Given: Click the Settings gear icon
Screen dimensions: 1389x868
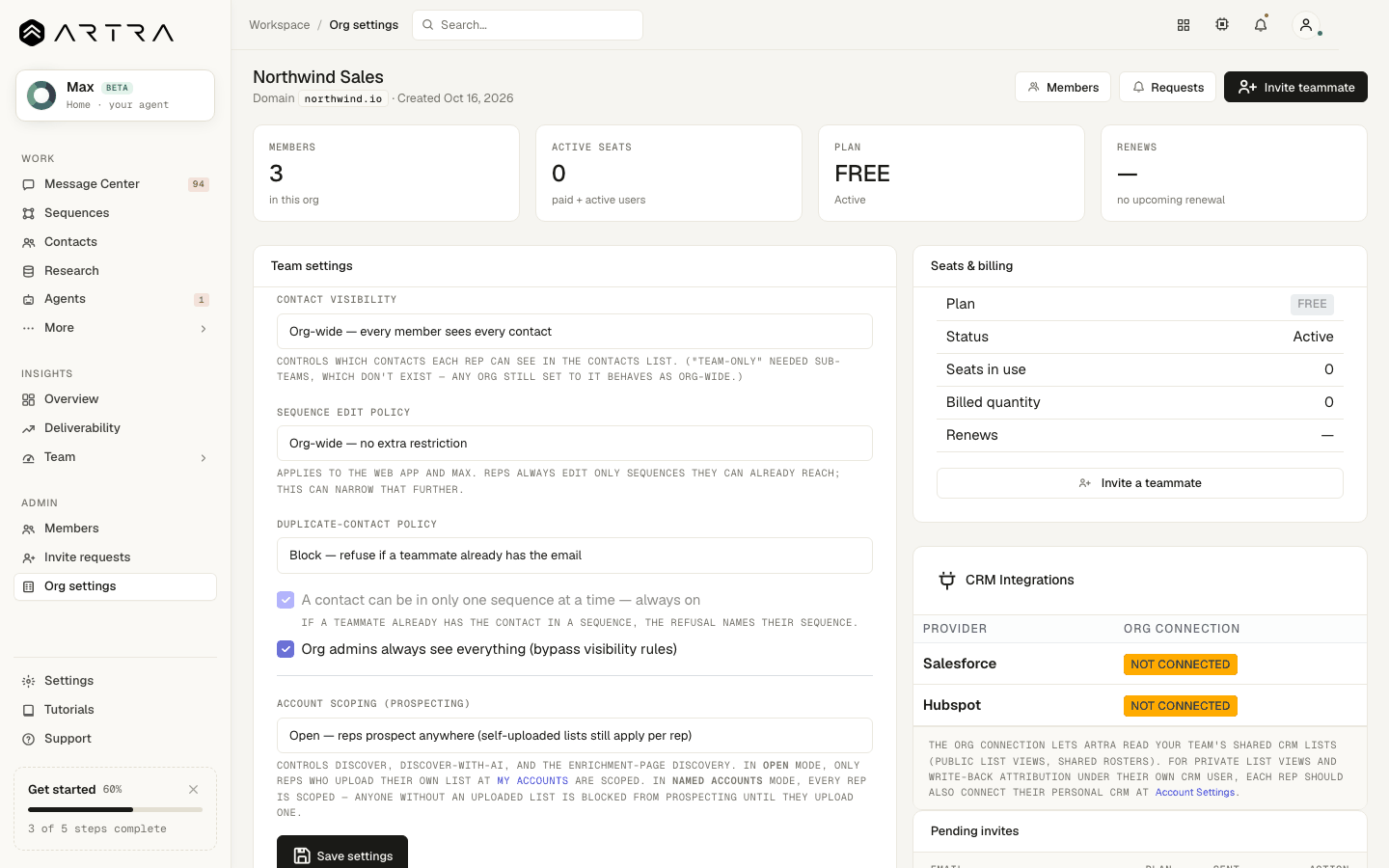Looking at the screenshot, I should (29, 681).
